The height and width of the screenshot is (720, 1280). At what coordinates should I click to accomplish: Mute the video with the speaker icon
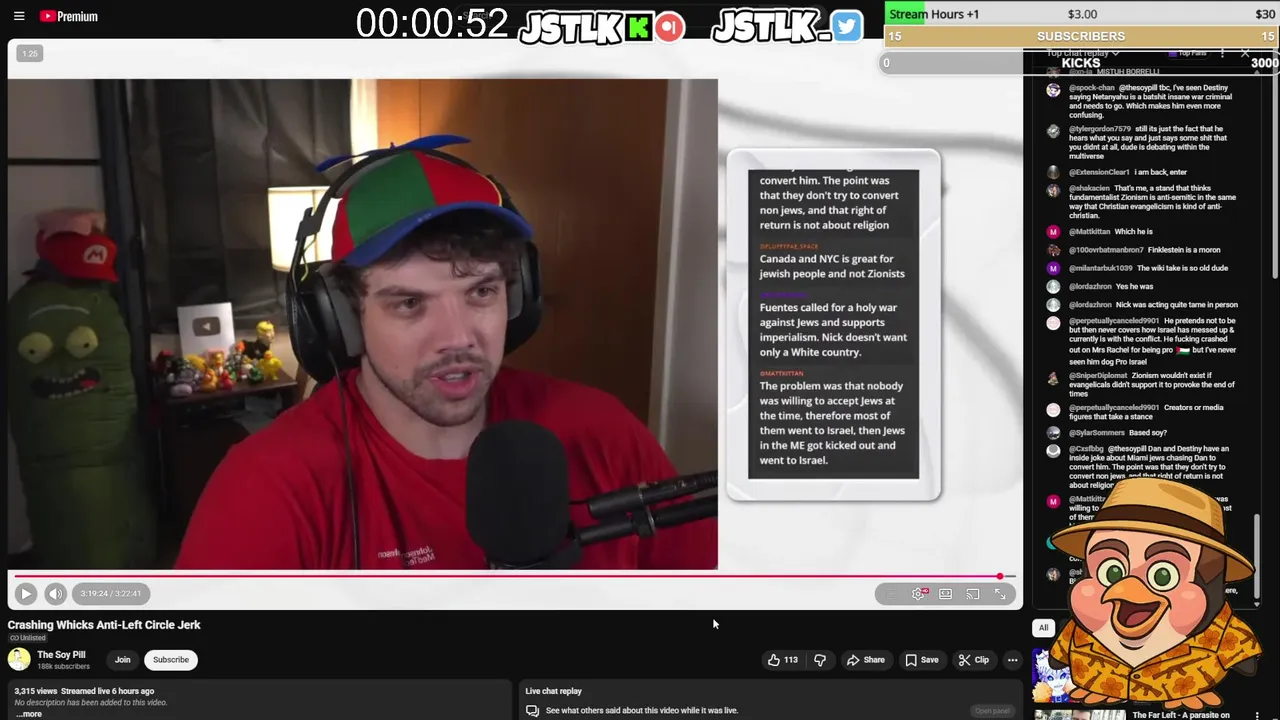point(56,593)
